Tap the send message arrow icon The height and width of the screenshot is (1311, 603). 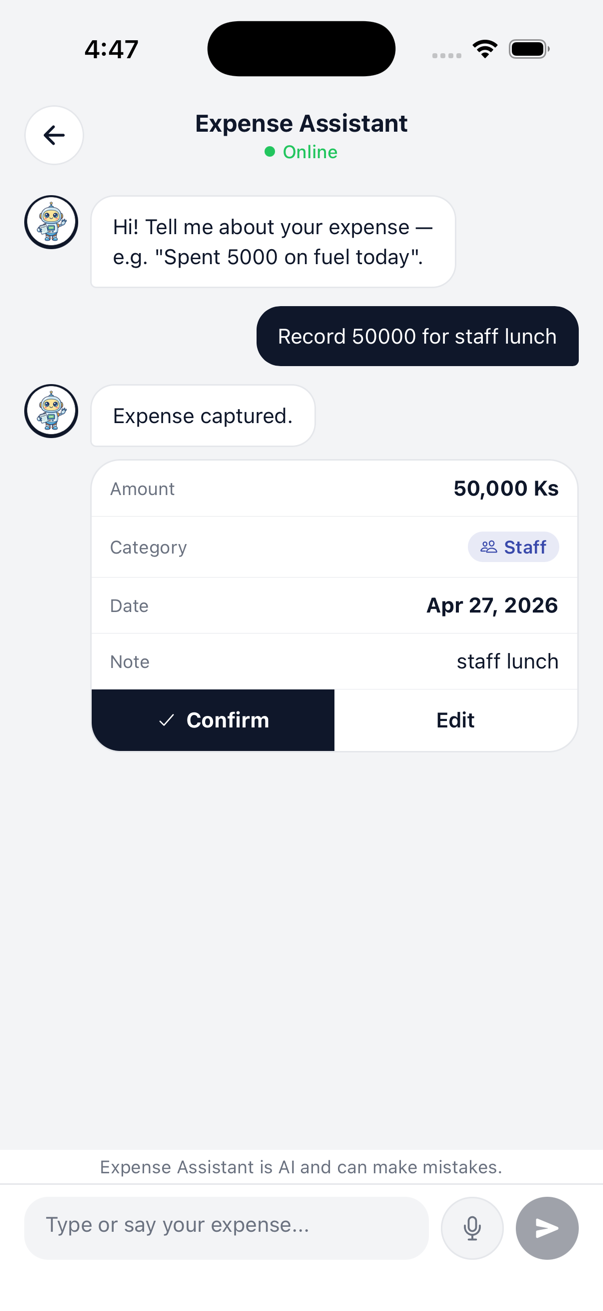(x=547, y=1228)
